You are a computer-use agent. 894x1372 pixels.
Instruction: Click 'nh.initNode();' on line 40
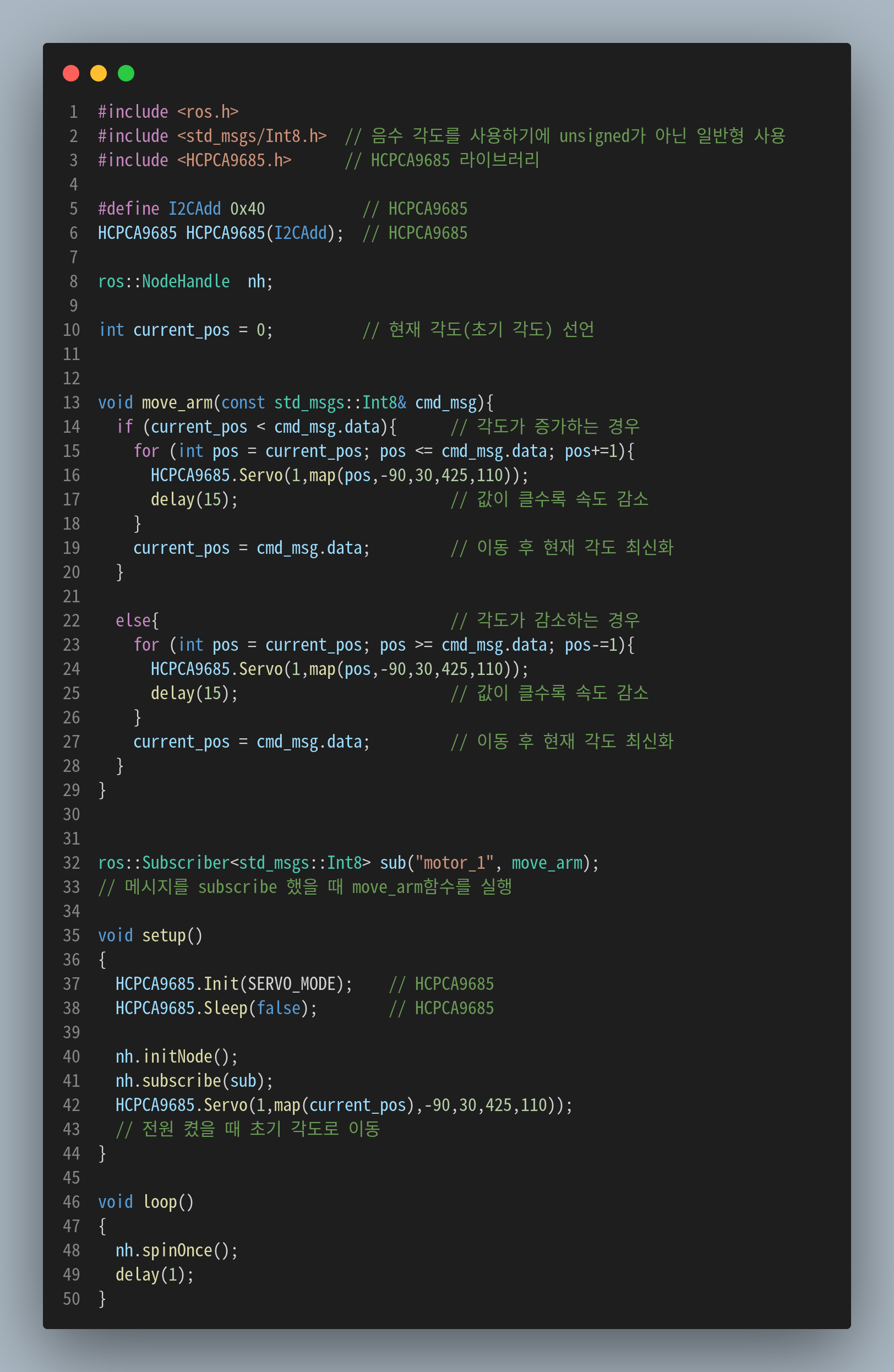177,1056
